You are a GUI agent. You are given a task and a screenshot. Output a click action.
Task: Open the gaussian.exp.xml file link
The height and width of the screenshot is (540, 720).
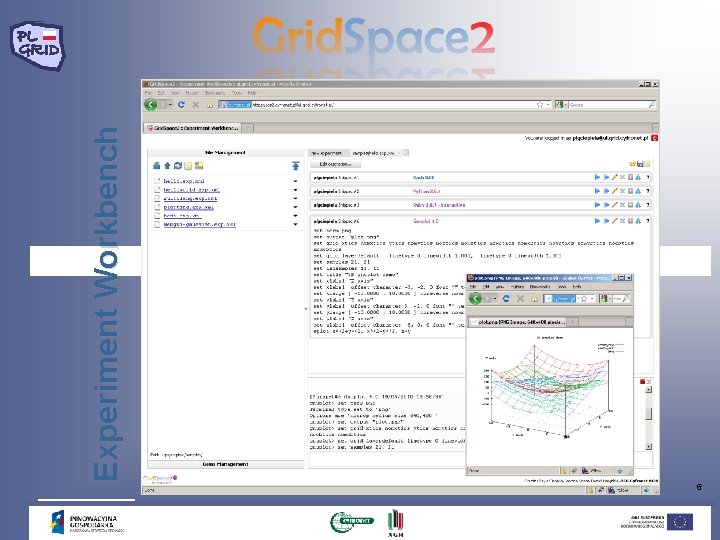199,225
